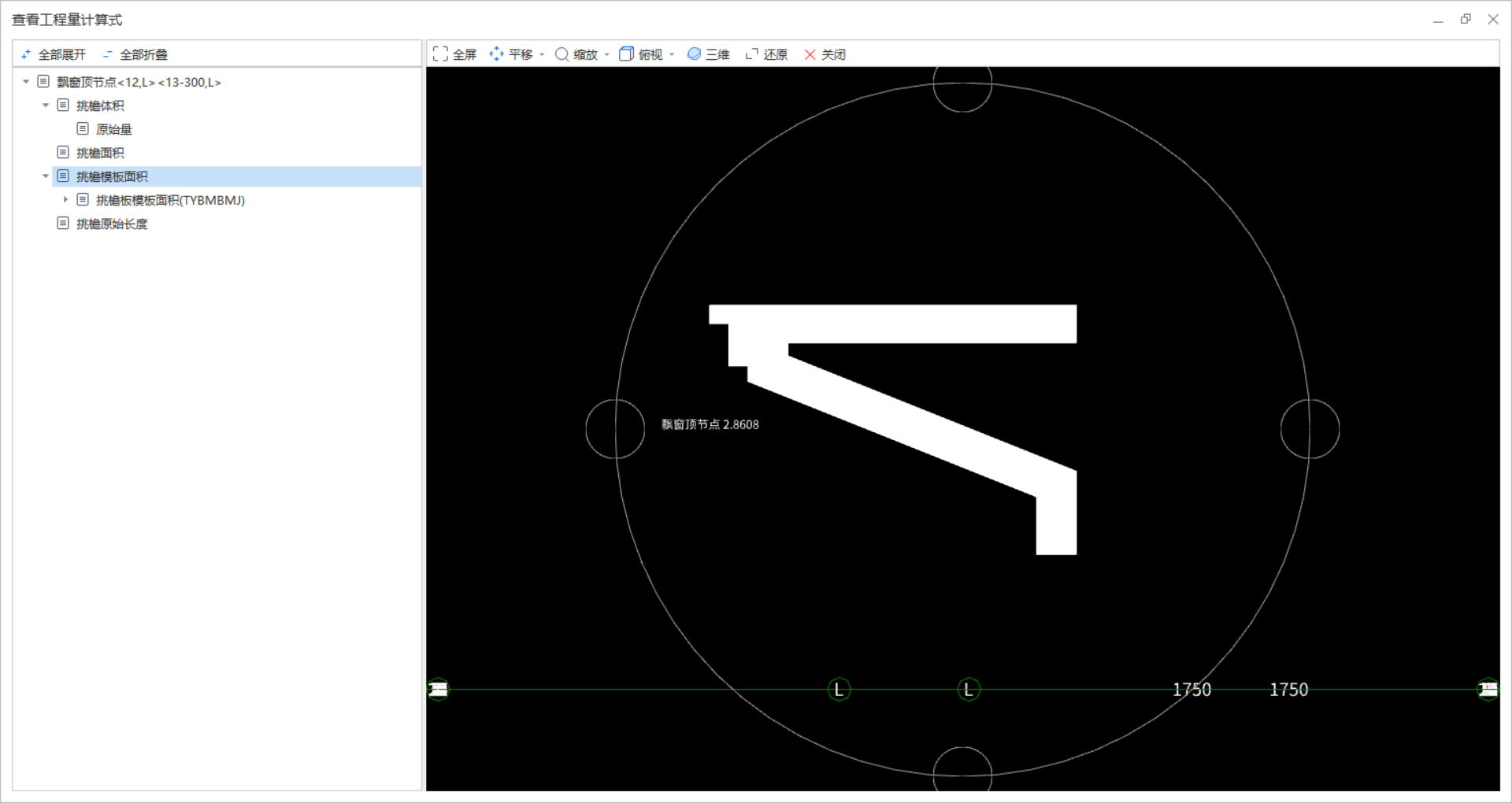Click the document icon beside 原始量
1512x803 pixels.
pos(83,128)
